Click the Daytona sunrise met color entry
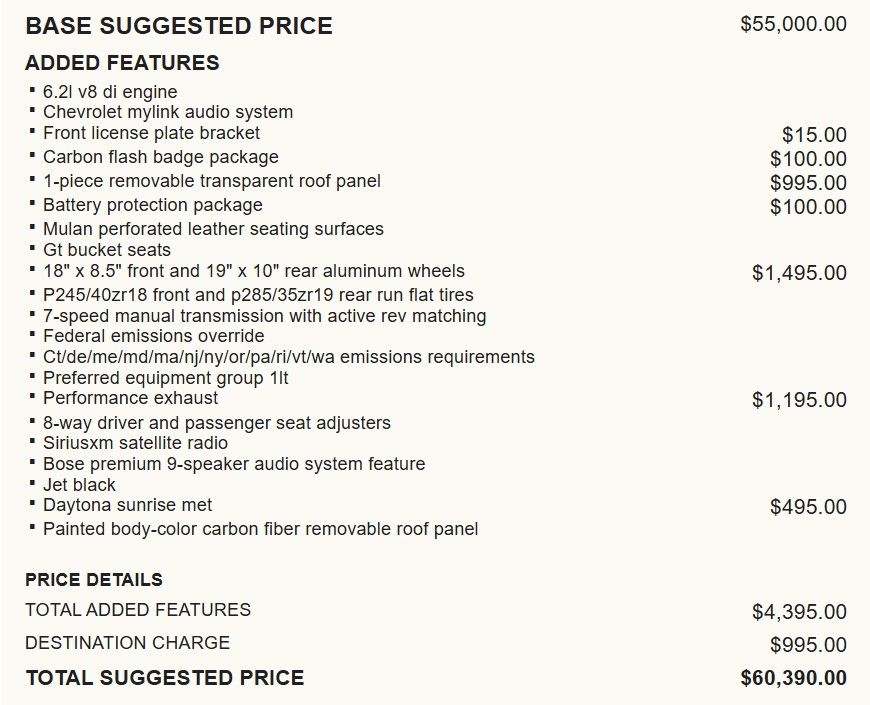 pyautogui.click(x=127, y=505)
